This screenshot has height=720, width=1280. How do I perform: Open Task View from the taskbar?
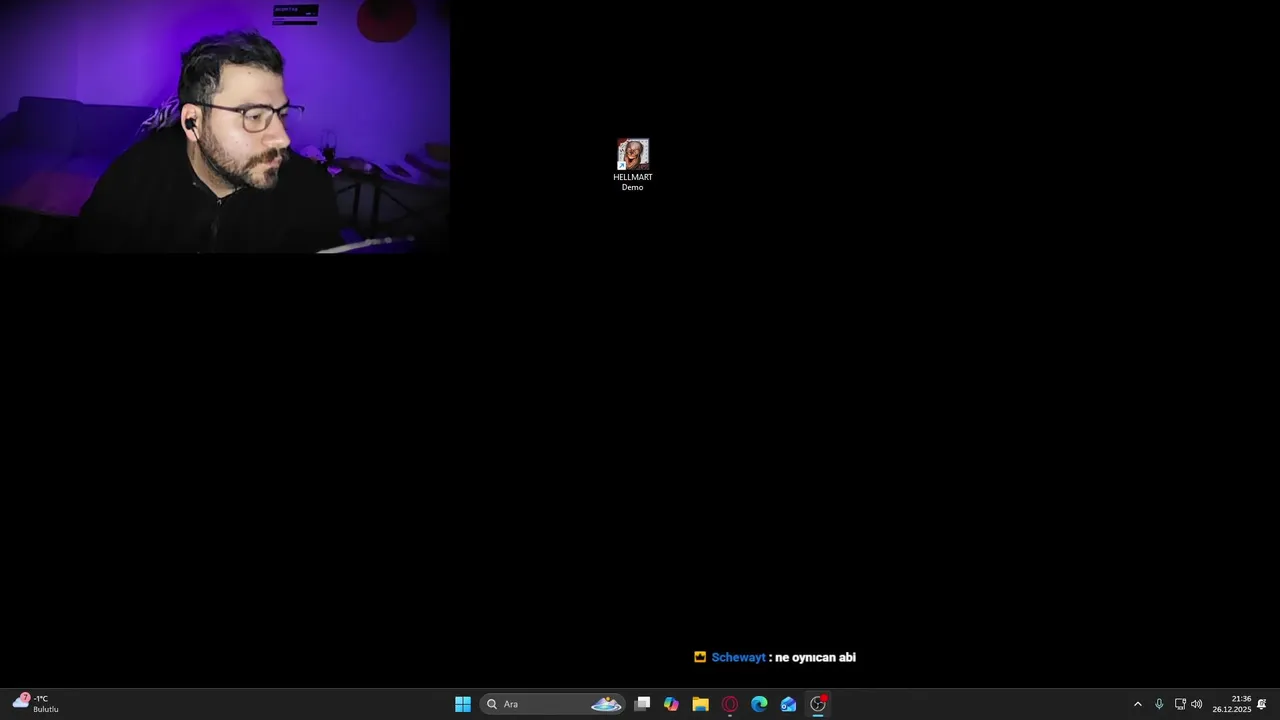point(643,704)
